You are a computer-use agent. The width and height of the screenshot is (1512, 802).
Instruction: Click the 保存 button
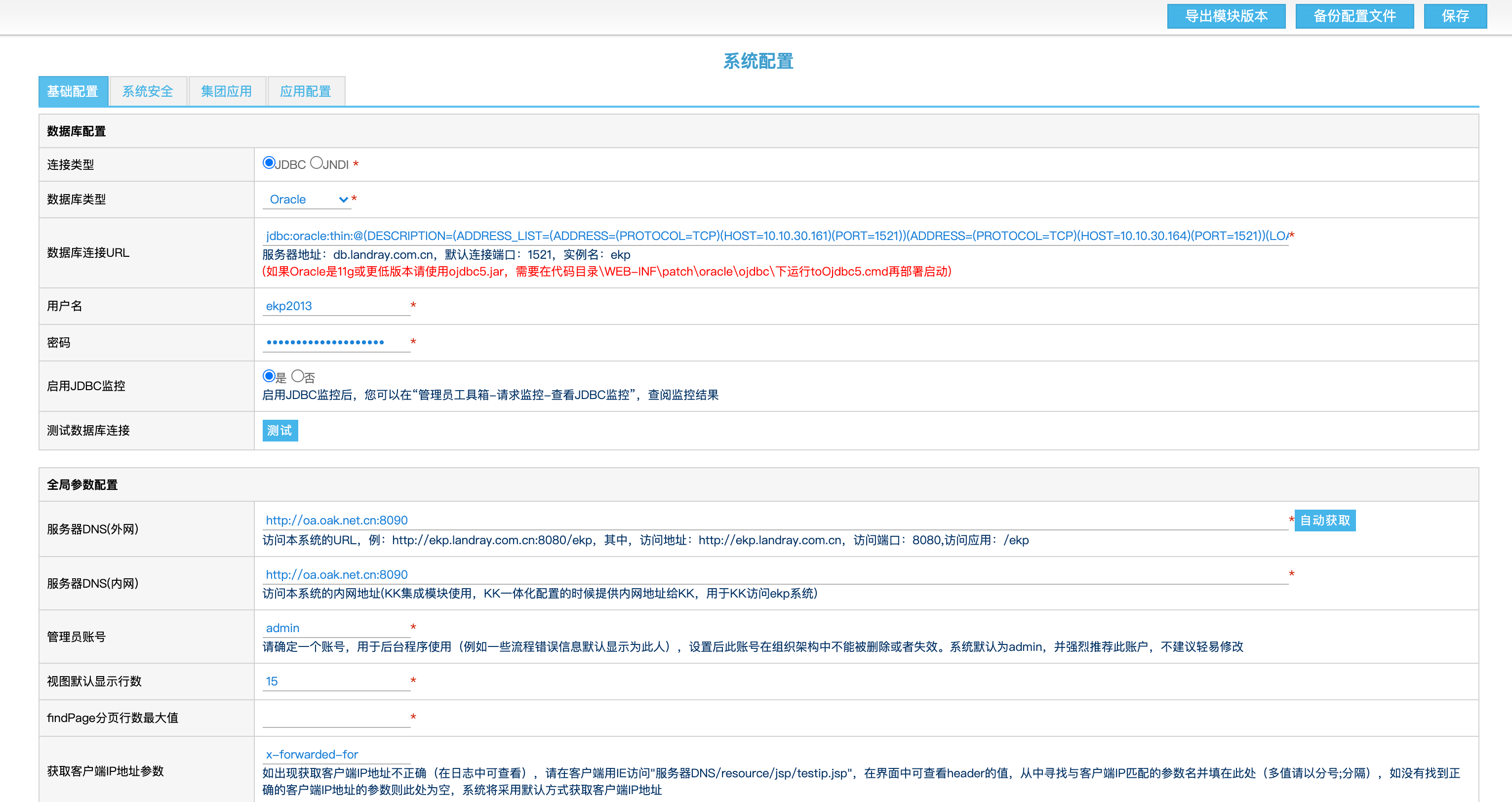pos(1456,16)
